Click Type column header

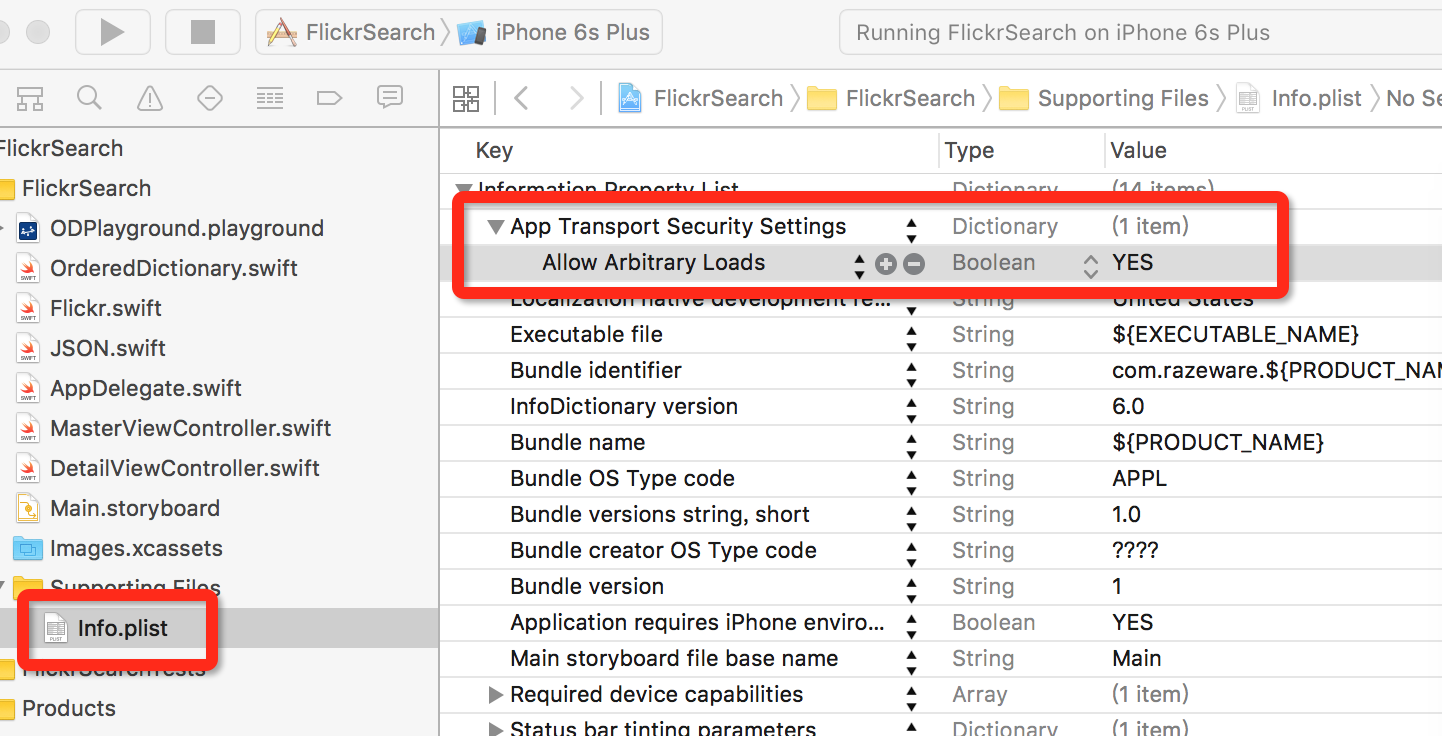point(969,150)
